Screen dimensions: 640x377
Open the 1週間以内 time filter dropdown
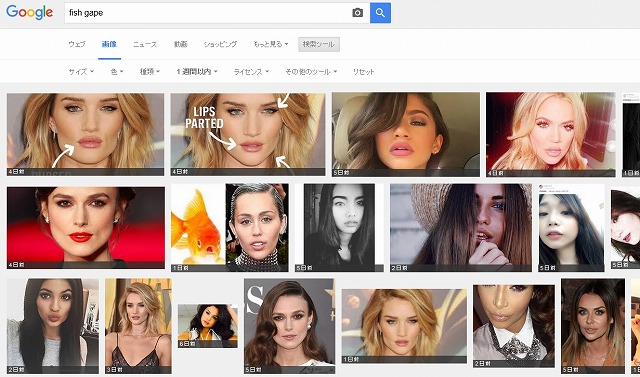pos(197,72)
